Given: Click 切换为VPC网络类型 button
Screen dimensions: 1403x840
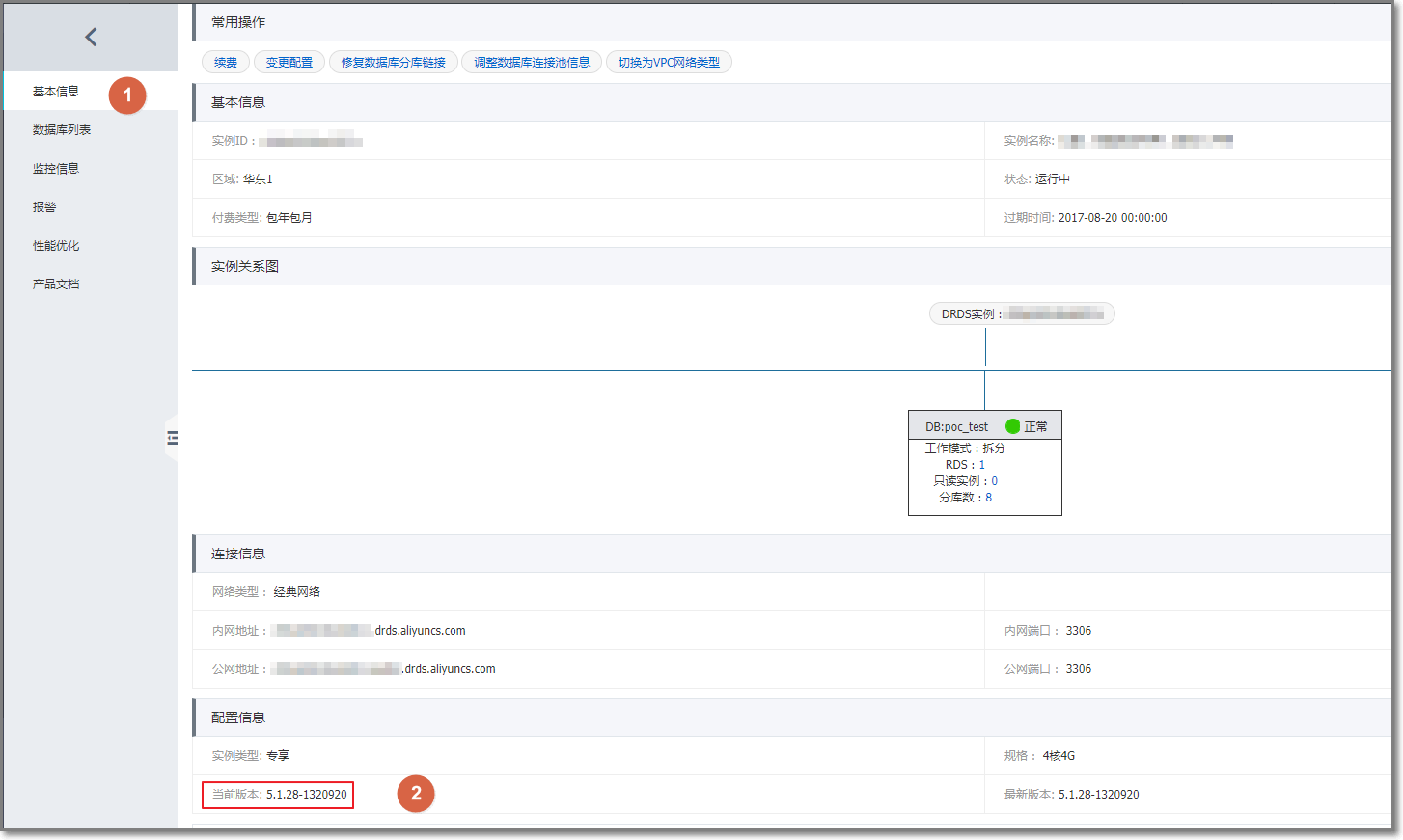Looking at the screenshot, I should pyautogui.click(x=669, y=63).
